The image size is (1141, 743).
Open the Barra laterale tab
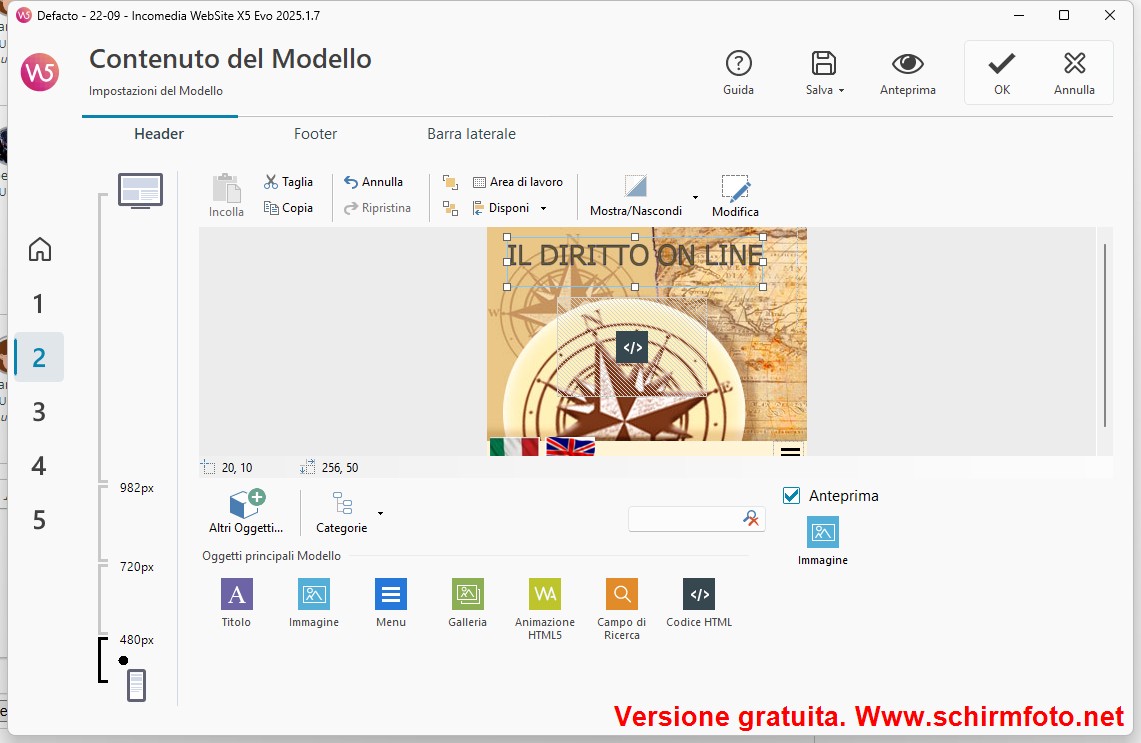(x=471, y=134)
